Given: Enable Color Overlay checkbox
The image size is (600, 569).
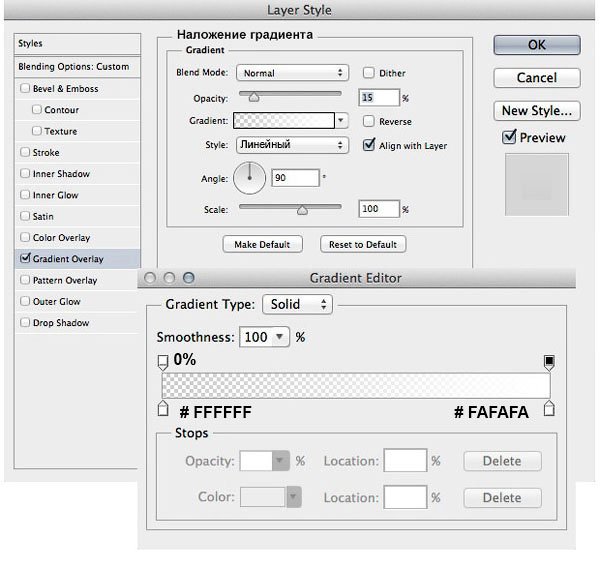Looking at the screenshot, I should (25, 237).
